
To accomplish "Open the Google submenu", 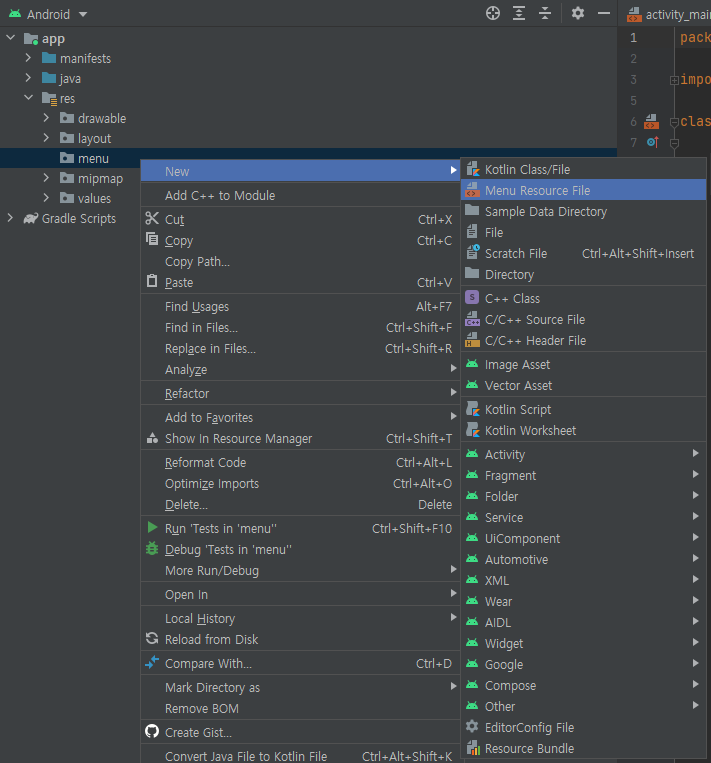I will point(583,664).
